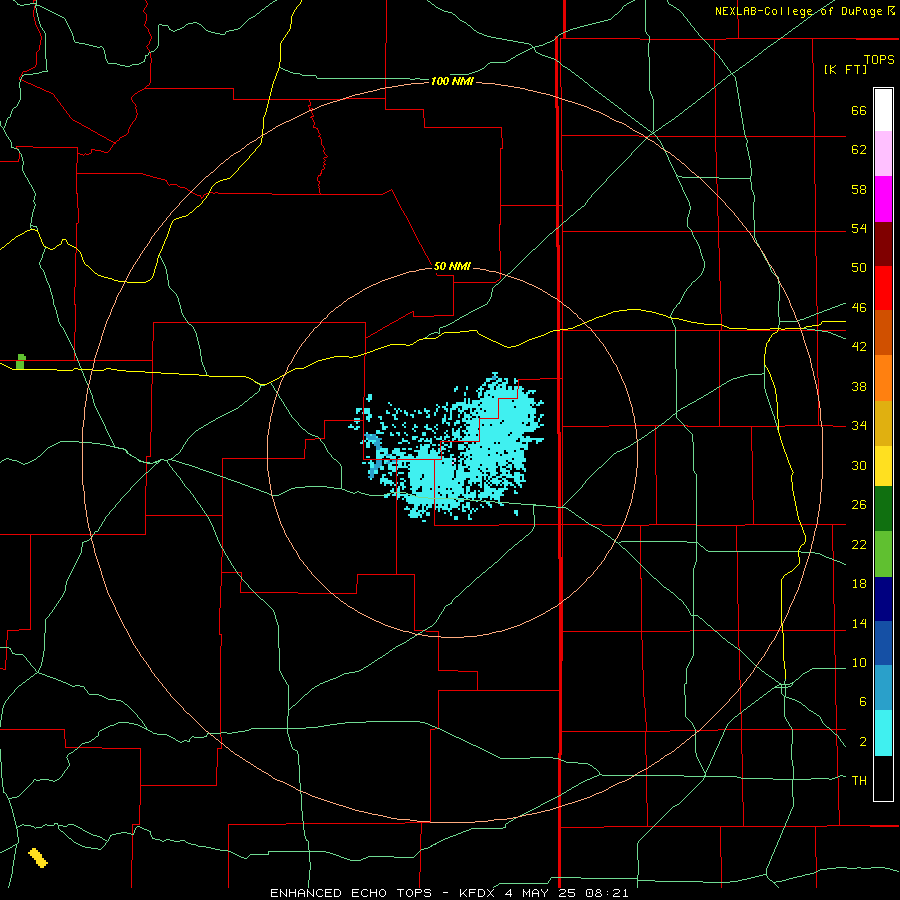Click the 'ENHANCED ECHO TOPS' caption text
The image size is (900, 900).
click(356, 893)
